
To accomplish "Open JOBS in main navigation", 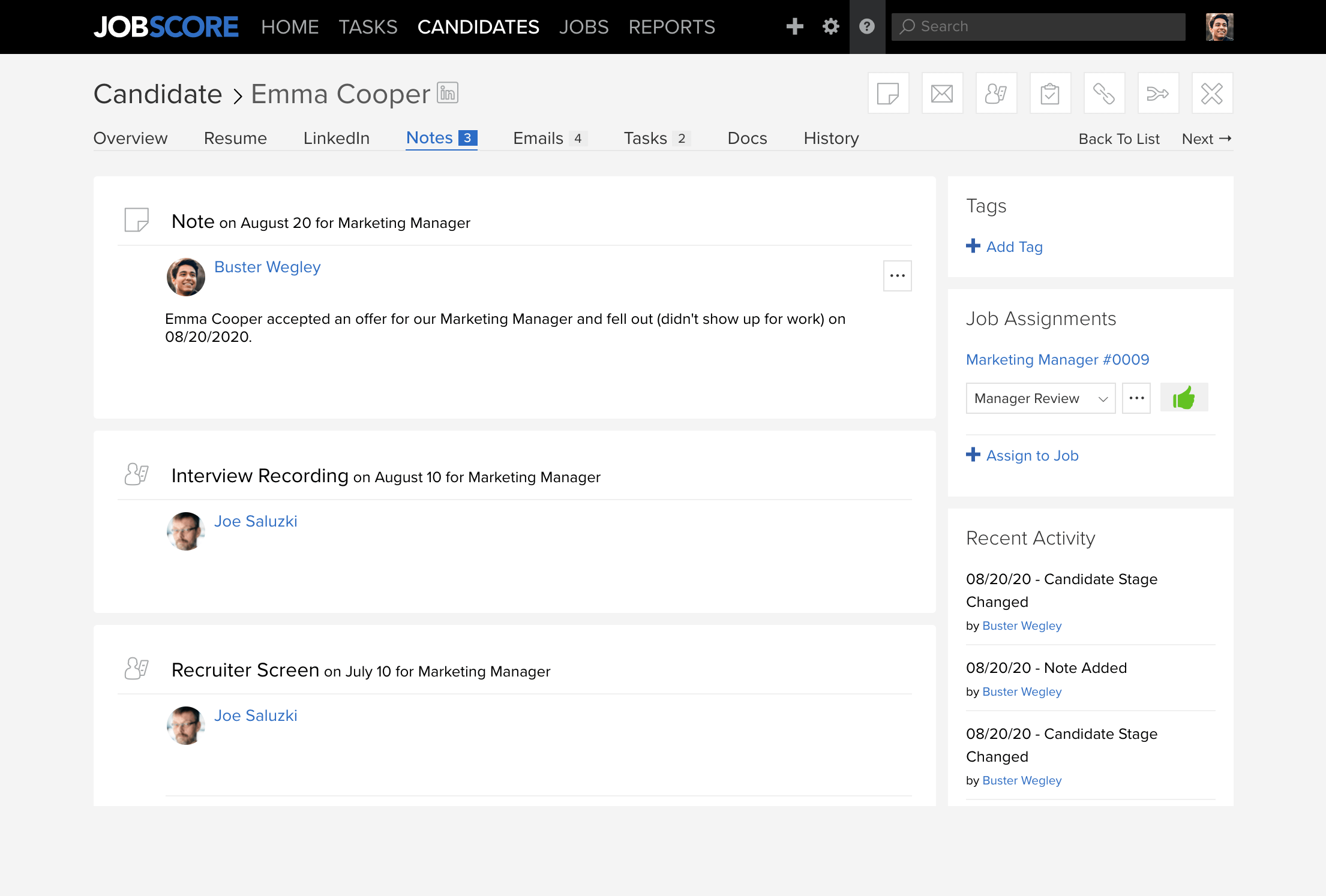I will (x=584, y=27).
